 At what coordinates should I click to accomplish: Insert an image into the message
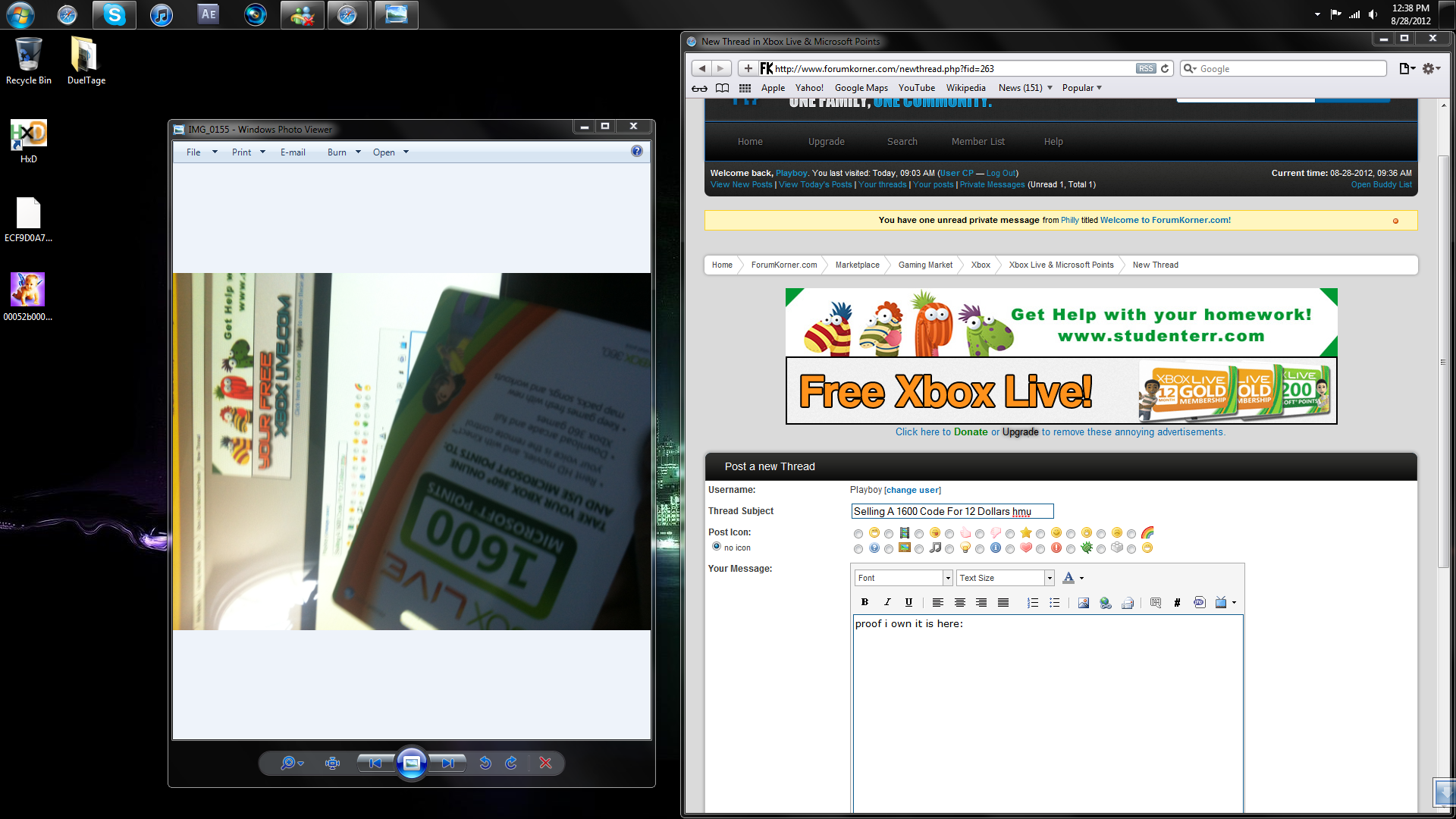[x=1083, y=603]
